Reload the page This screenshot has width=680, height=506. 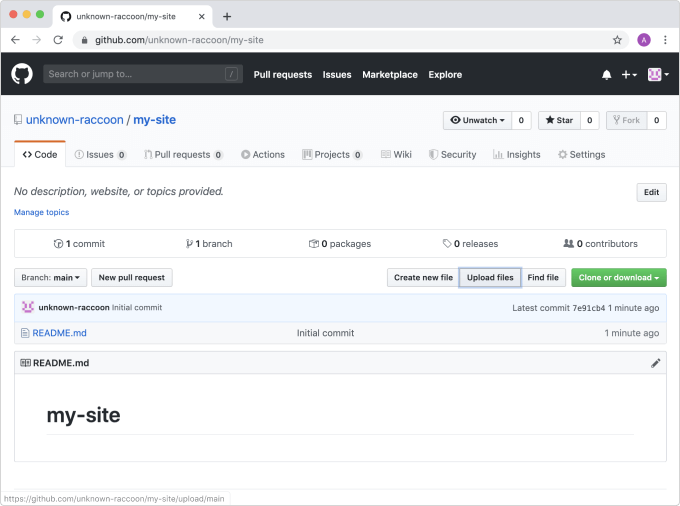[58, 40]
